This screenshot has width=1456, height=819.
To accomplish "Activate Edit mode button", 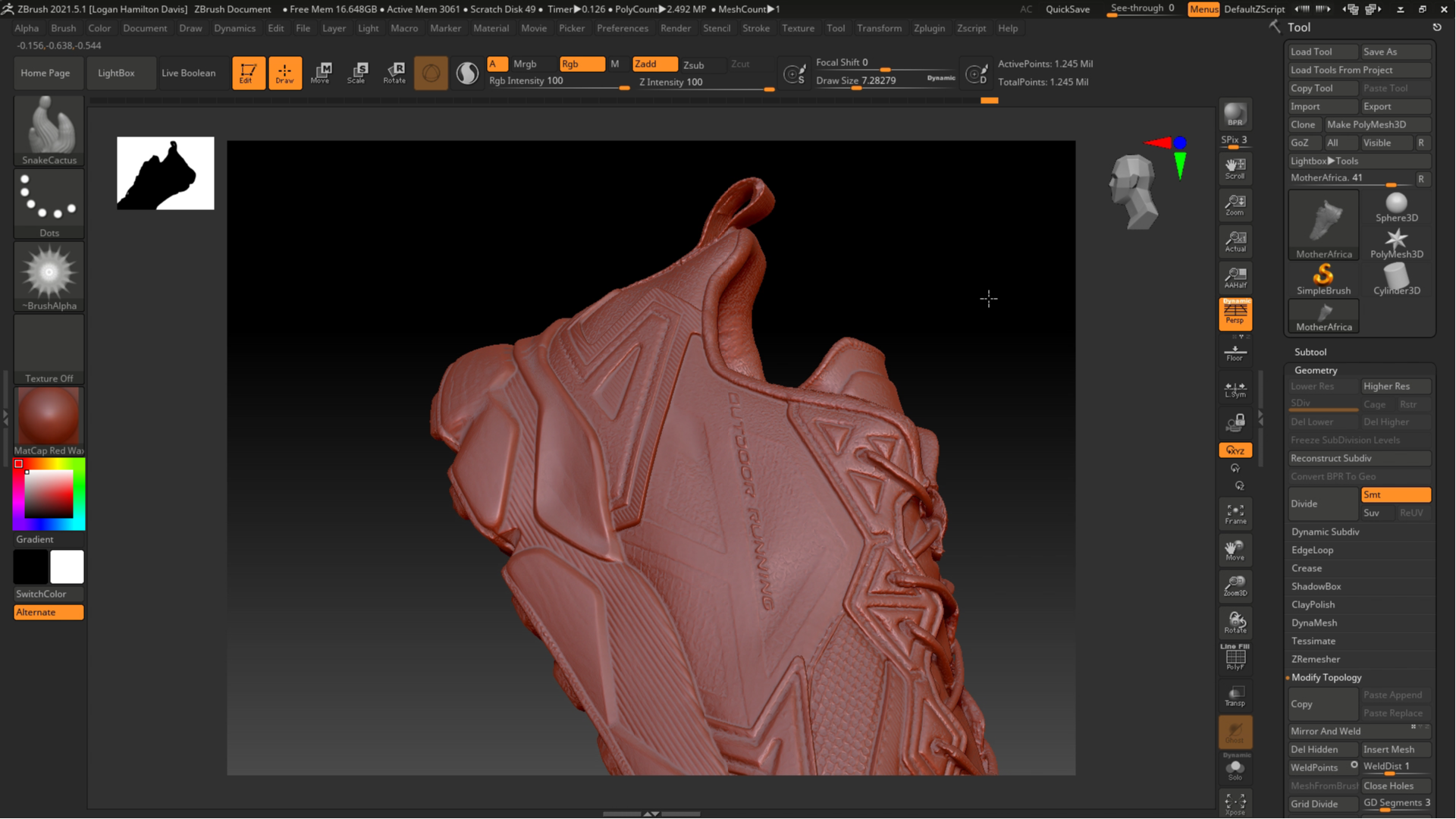I will (248, 73).
